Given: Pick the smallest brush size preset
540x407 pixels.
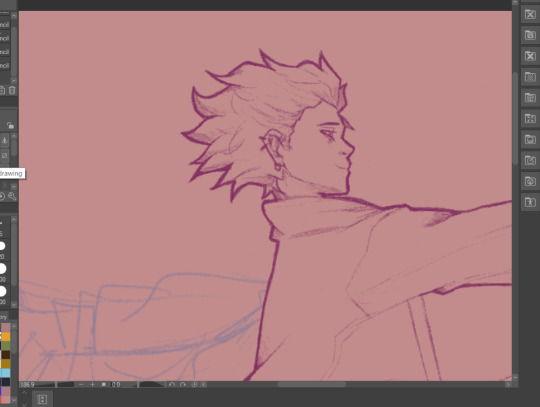Looking at the screenshot, I should [x=2, y=246].
